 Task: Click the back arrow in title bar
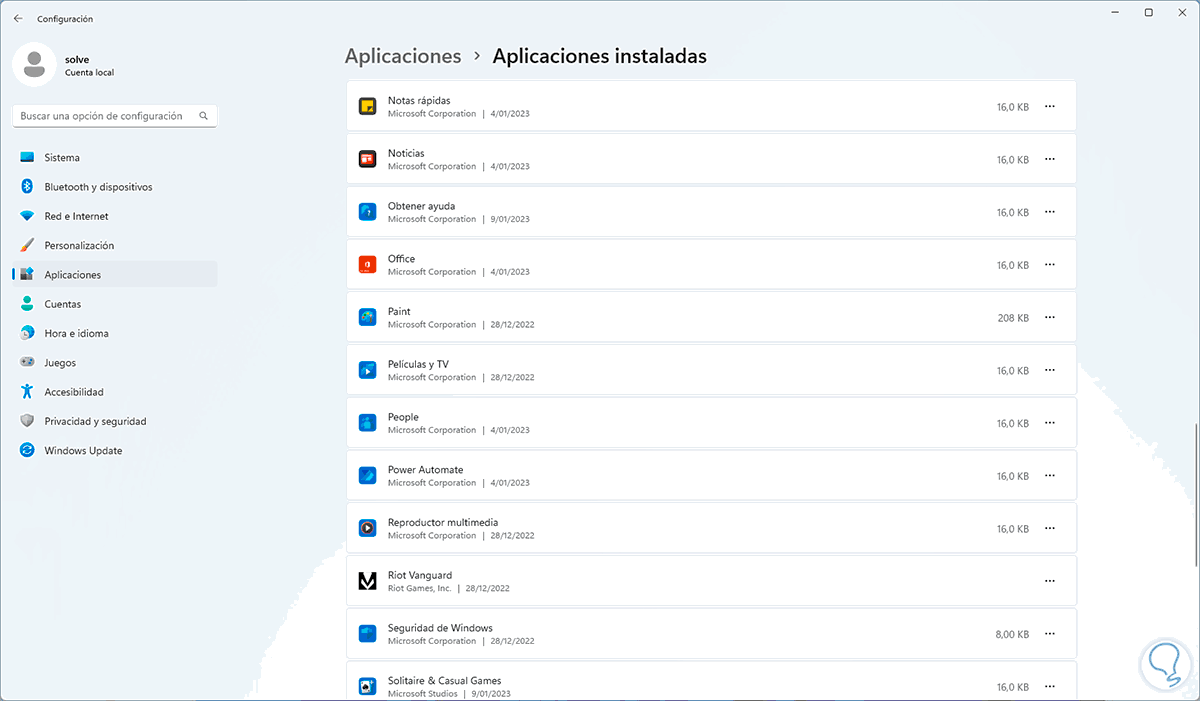tap(18, 18)
